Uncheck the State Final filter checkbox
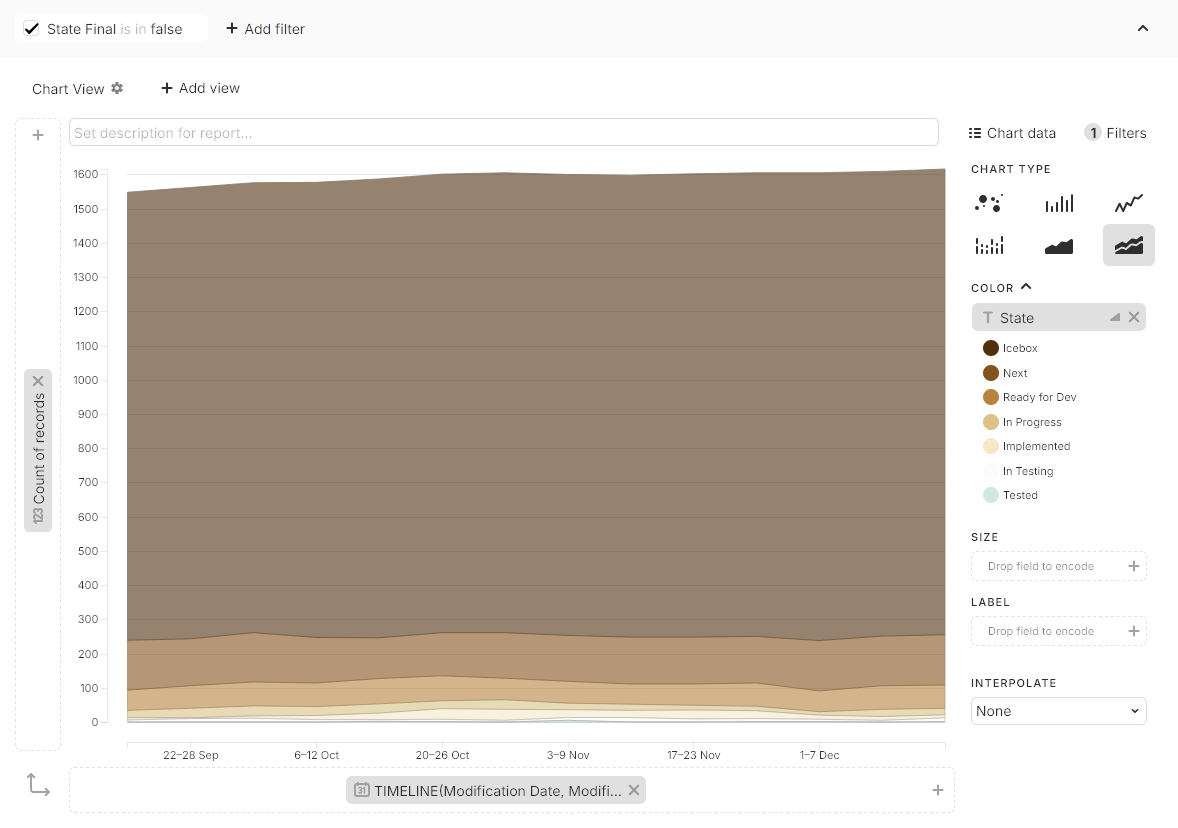 (x=32, y=29)
